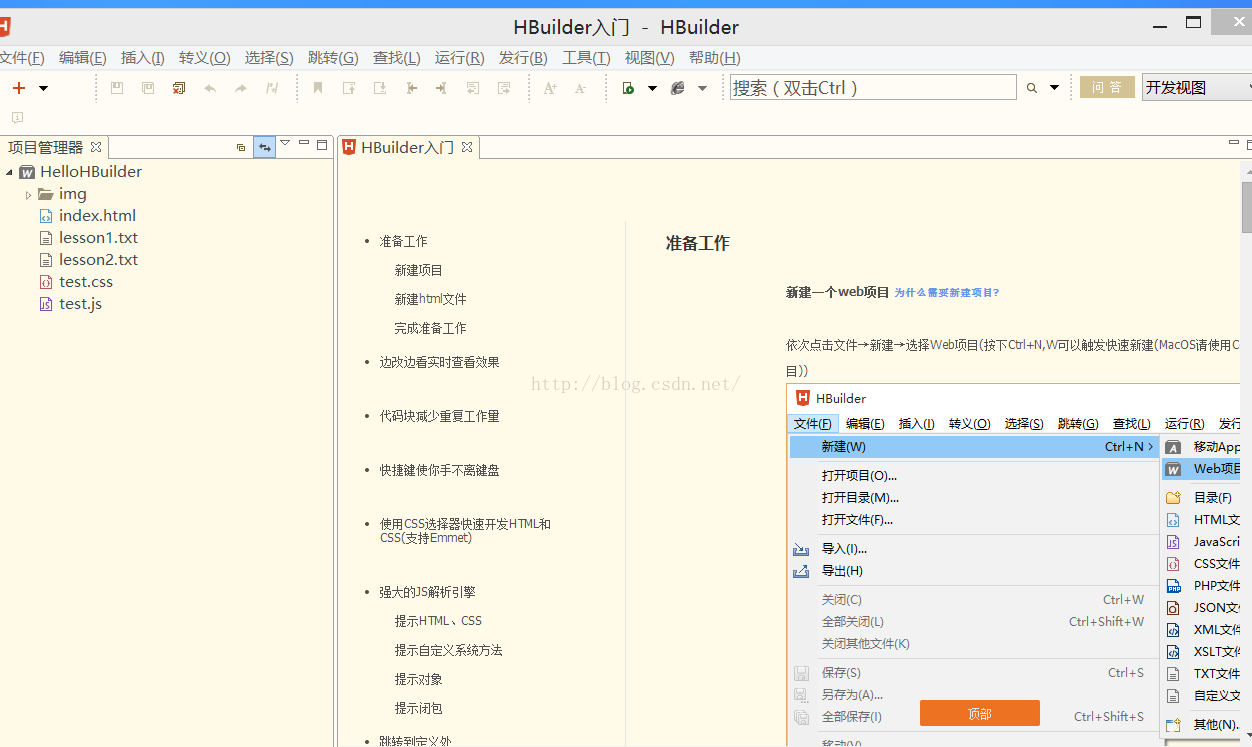Open the Run icon dropdown arrow
Viewport: 1252px width, 747px height.
click(652, 88)
